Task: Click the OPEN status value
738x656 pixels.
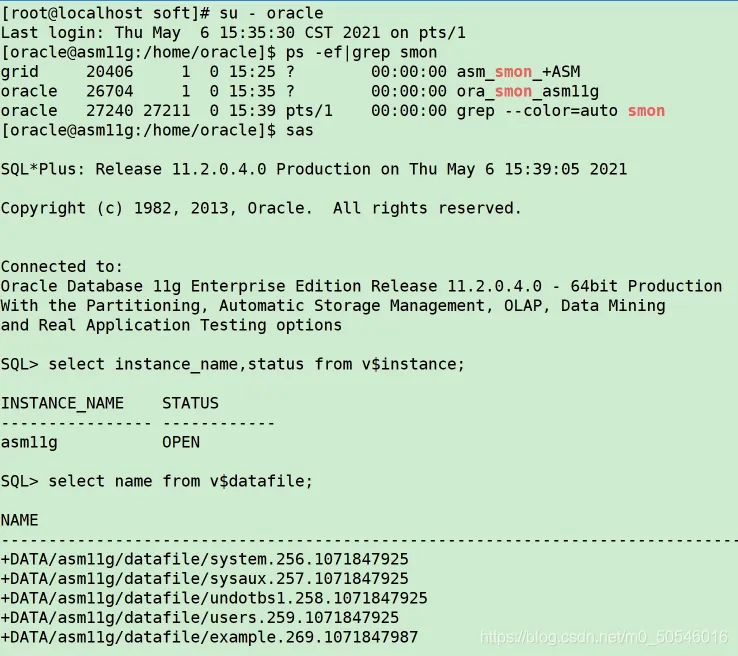Action: tap(181, 442)
